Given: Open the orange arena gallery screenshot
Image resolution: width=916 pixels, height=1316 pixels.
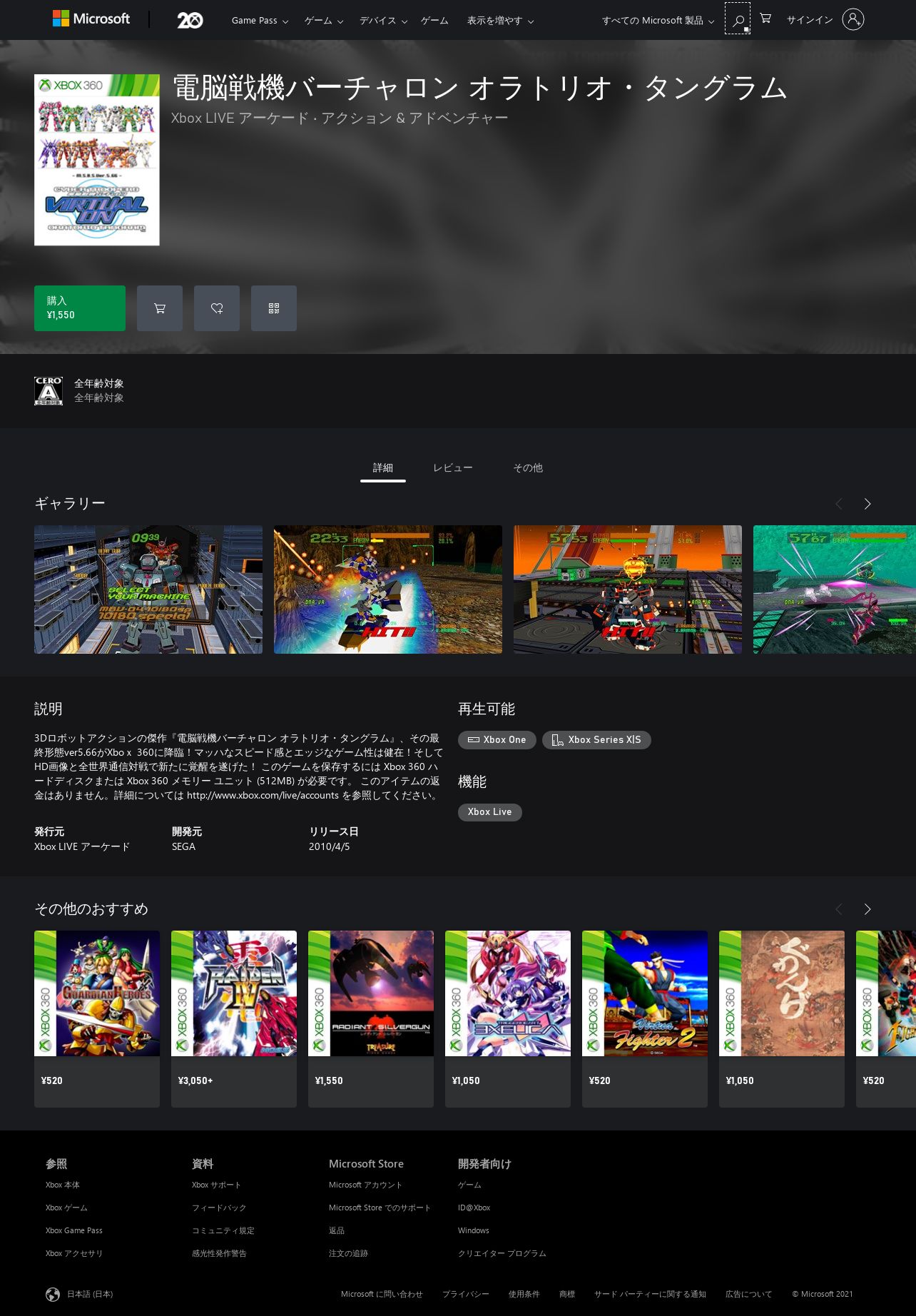Looking at the screenshot, I should (x=628, y=589).
